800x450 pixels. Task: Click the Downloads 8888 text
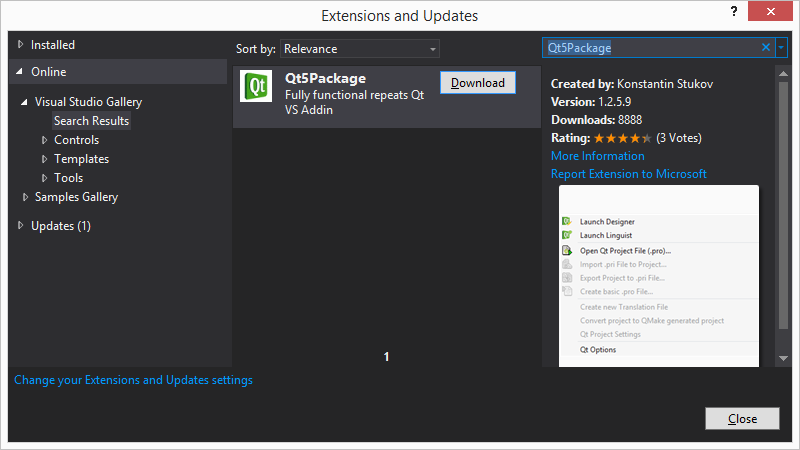(596, 120)
